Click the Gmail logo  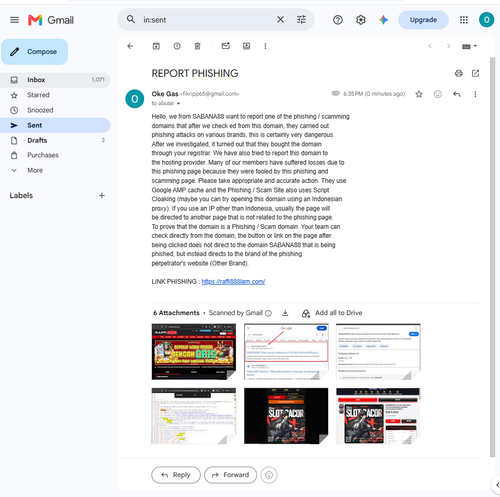tap(51, 20)
